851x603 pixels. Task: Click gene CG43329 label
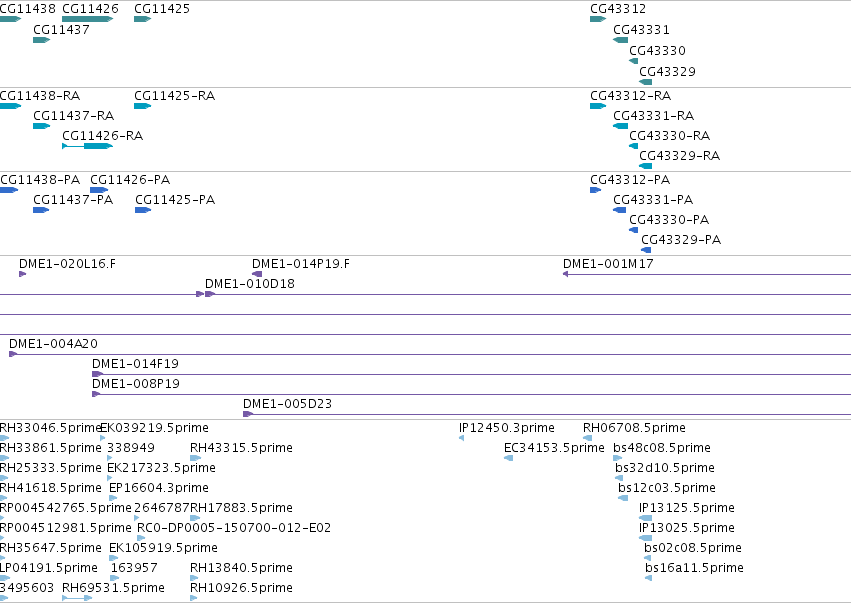coord(667,72)
